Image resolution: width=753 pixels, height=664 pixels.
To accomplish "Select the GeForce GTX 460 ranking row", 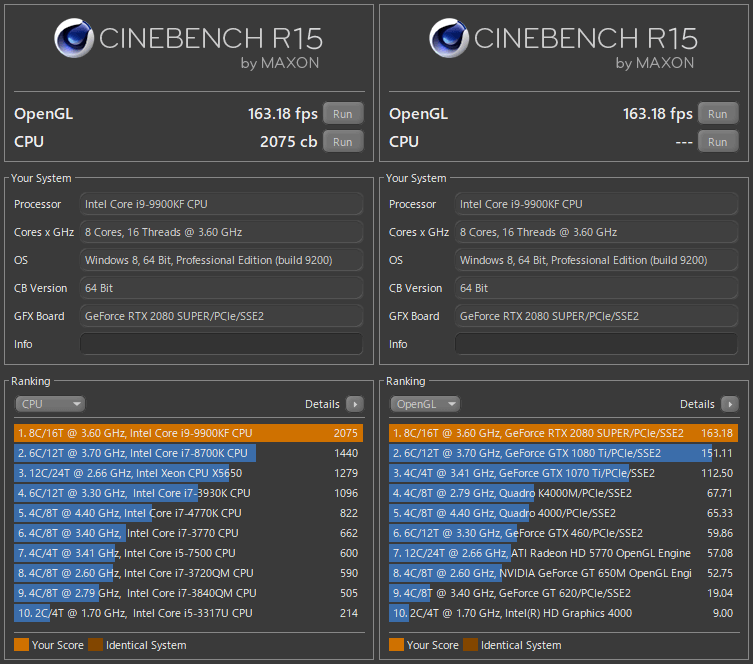I will pos(563,533).
